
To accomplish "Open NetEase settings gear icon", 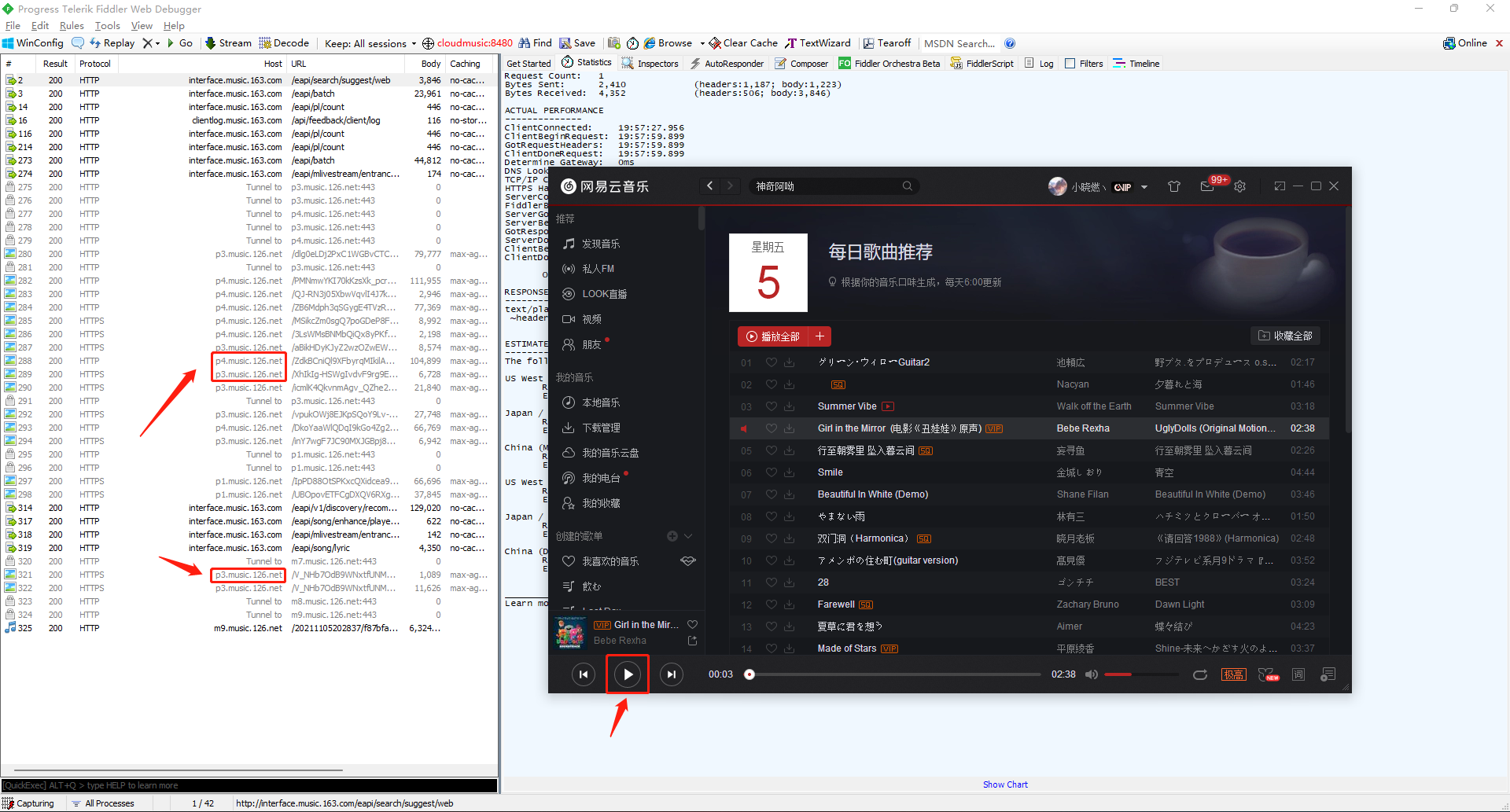I will (x=1240, y=186).
